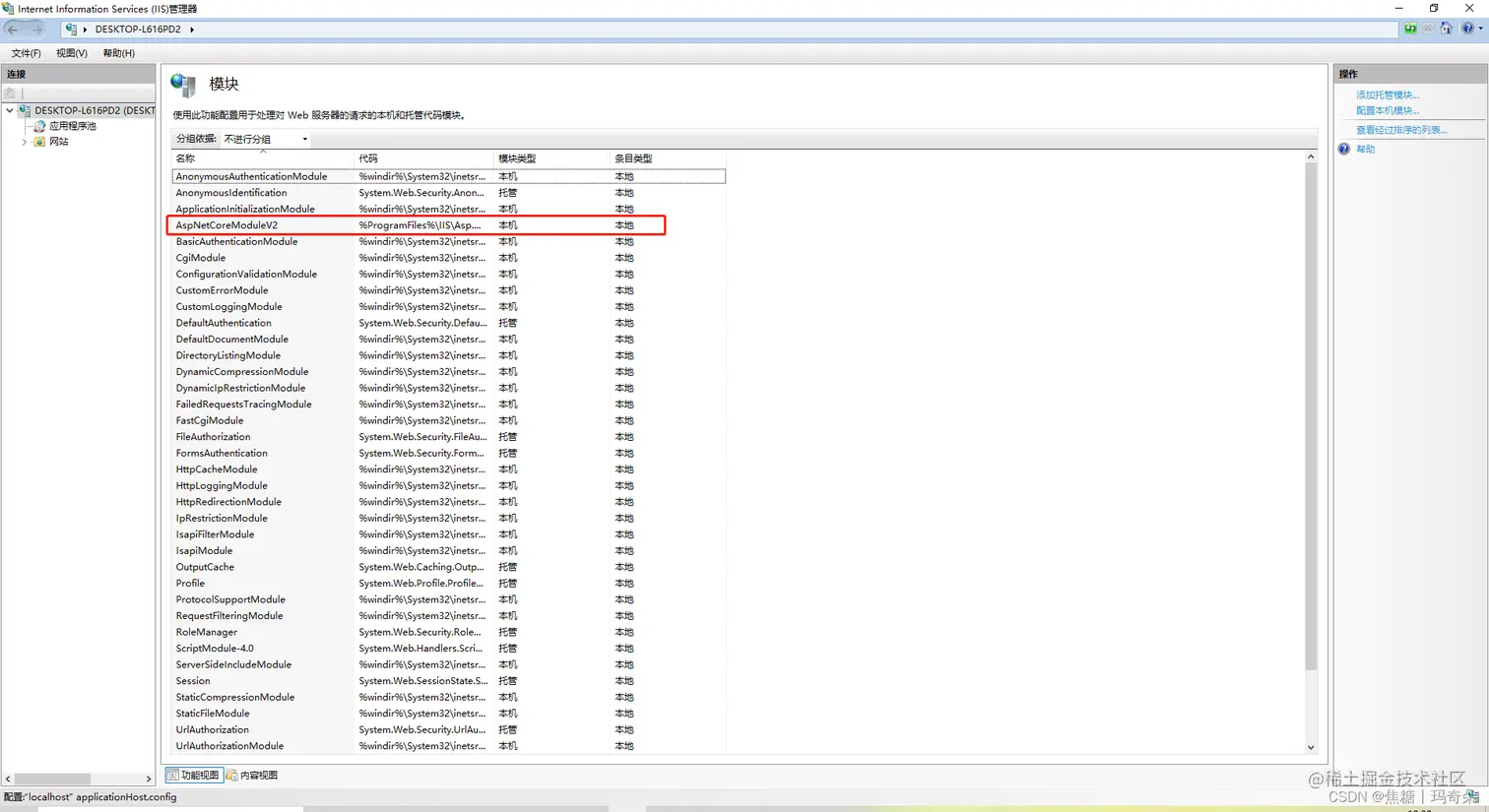Screen dimensions: 1489x812
Task: Select ConfigurationValidationModule row
Action: pos(449,274)
